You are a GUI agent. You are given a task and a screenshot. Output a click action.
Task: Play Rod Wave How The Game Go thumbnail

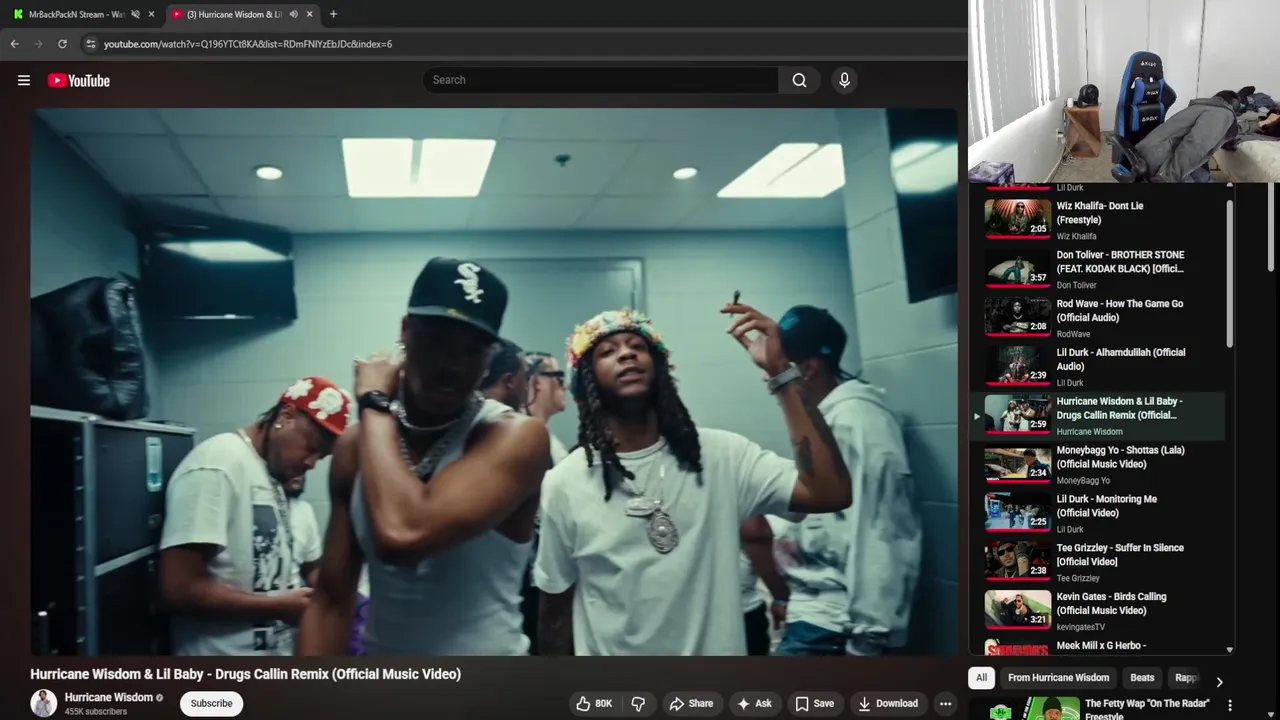[x=1018, y=316]
